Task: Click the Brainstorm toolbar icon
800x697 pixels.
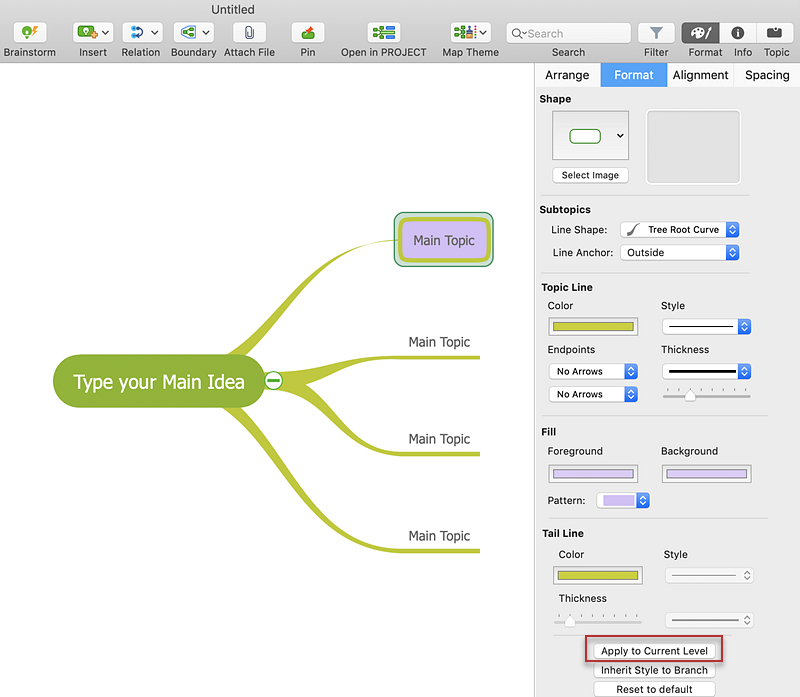Action: [x=30, y=33]
